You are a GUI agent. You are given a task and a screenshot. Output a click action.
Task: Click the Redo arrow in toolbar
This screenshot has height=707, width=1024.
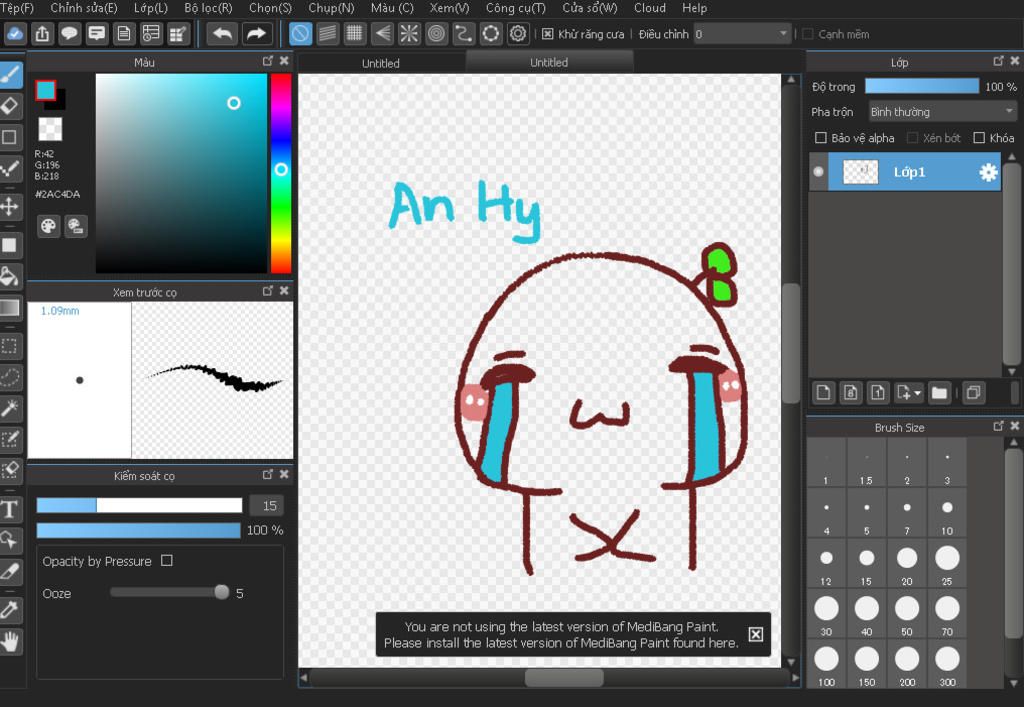[x=256, y=34]
